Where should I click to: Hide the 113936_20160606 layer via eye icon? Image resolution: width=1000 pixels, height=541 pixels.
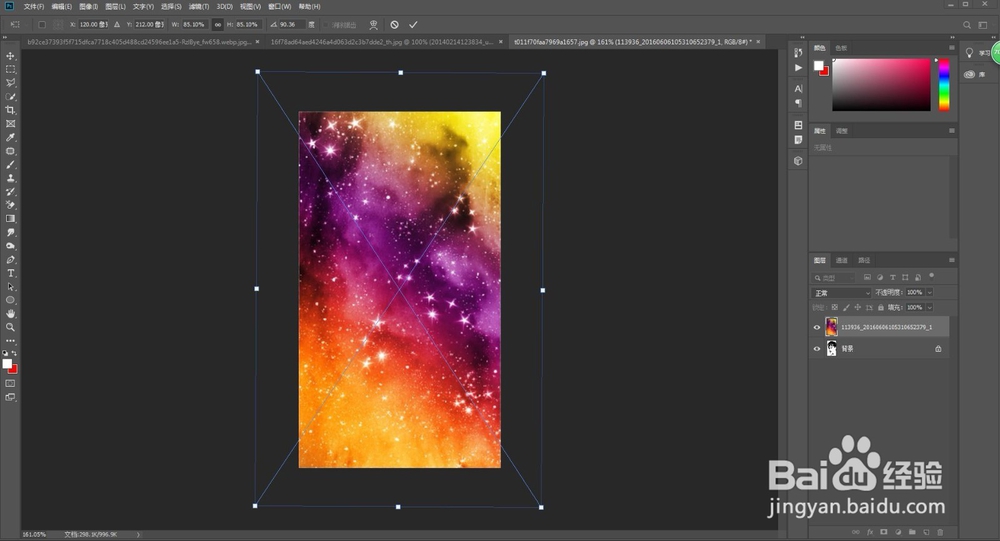coord(817,327)
